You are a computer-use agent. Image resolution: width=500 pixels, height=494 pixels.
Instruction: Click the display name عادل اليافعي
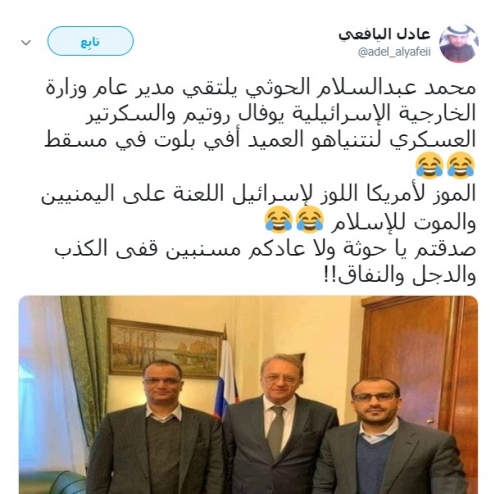click(385, 35)
